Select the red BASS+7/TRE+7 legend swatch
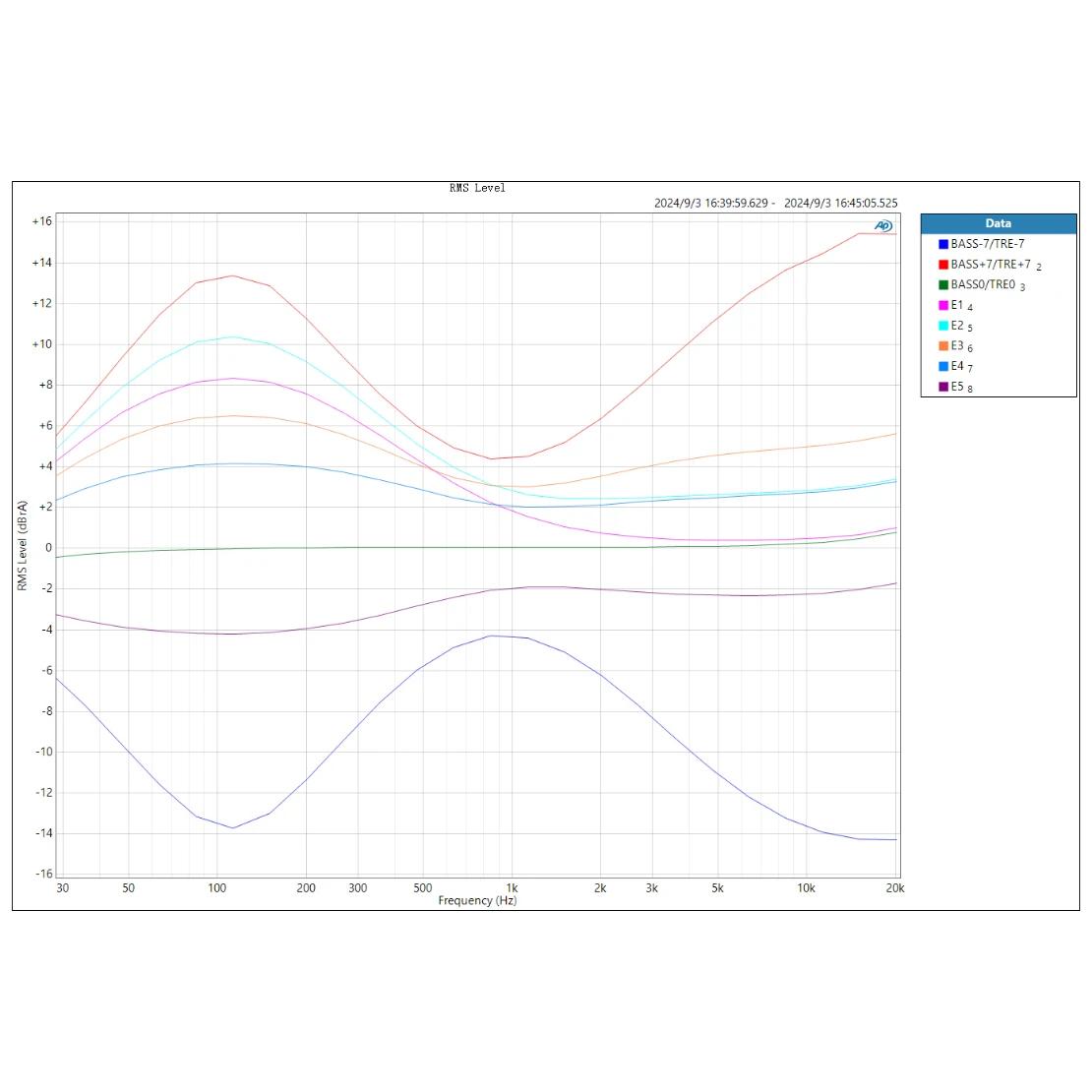 tap(943, 265)
